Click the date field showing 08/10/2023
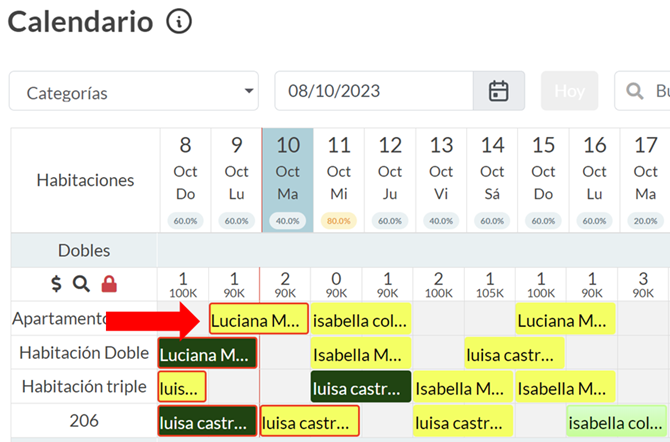This screenshot has height=442, width=670. 373,92
